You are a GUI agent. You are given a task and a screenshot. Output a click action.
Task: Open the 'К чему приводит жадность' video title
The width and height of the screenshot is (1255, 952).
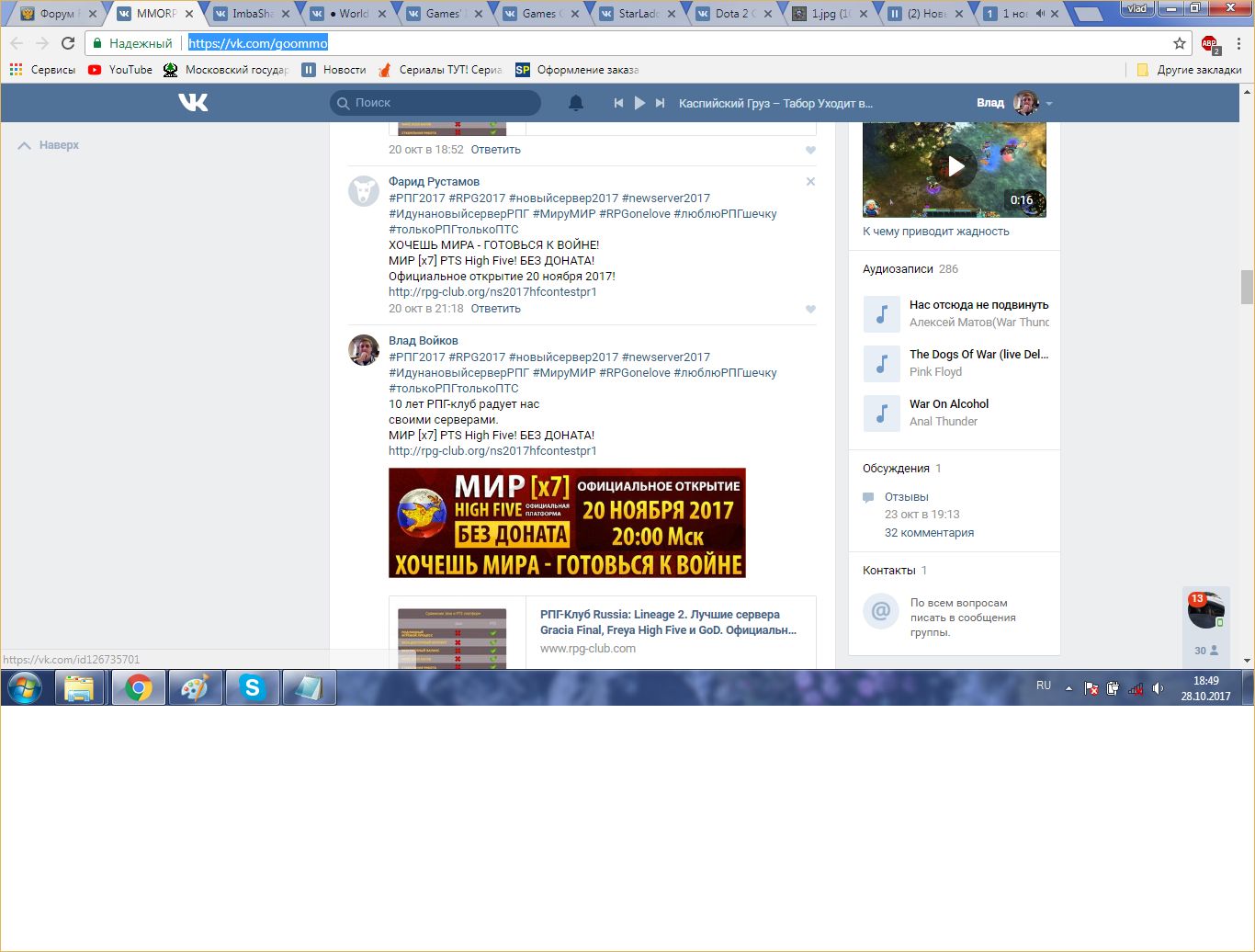tap(936, 232)
